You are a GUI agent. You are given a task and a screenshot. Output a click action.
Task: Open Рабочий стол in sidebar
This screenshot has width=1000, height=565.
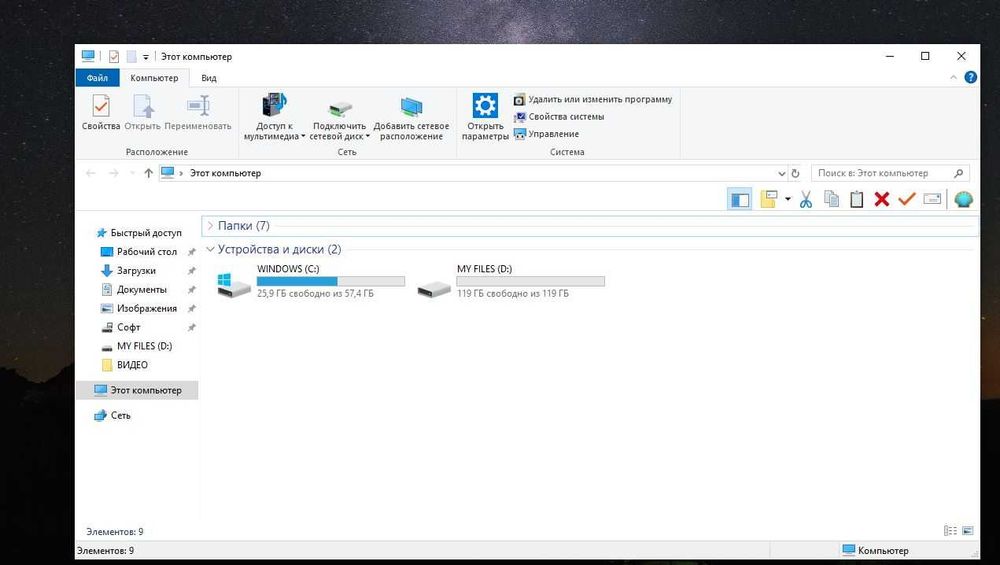click(139, 252)
